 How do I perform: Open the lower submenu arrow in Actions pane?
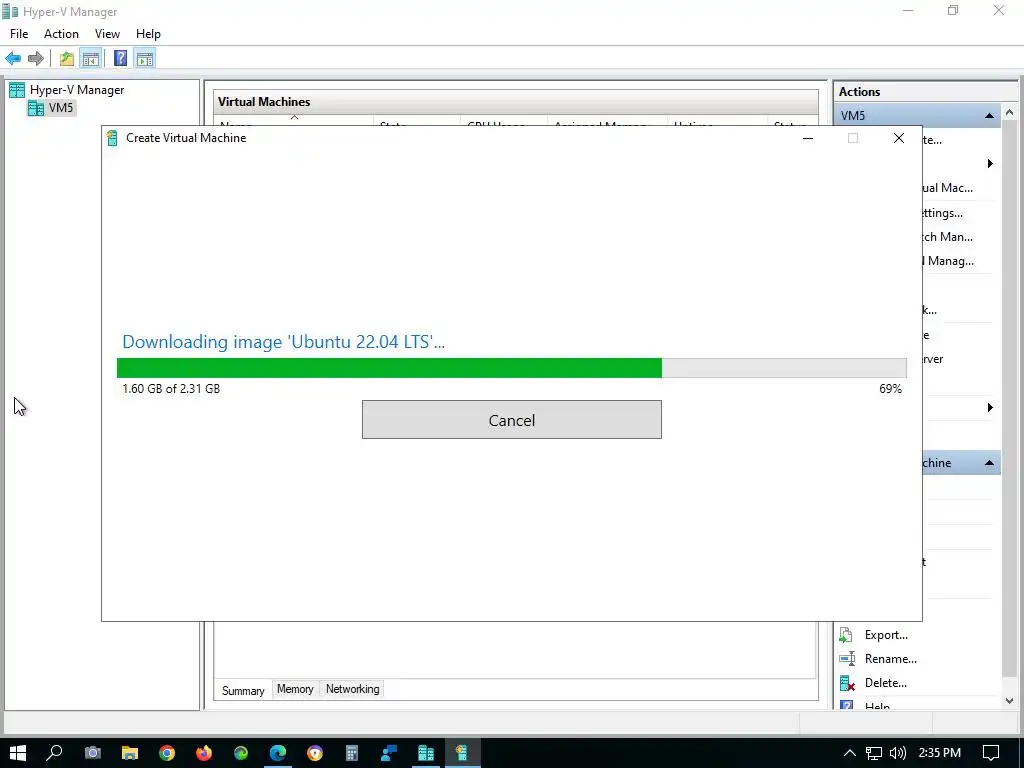coord(990,408)
